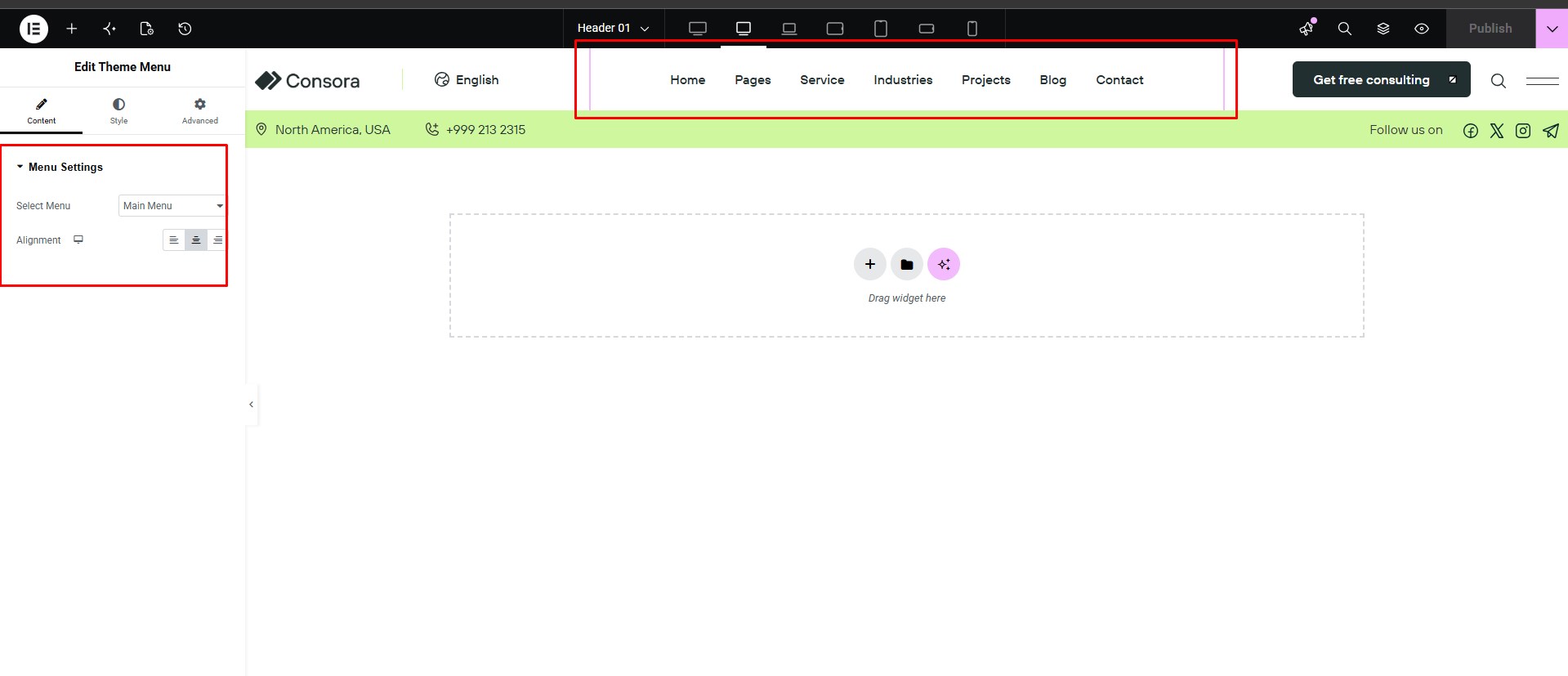The height and width of the screenshot is (676, 1568).
Task: Open the revision history icon
Action: pyautogui.click(x=185, y=29)
